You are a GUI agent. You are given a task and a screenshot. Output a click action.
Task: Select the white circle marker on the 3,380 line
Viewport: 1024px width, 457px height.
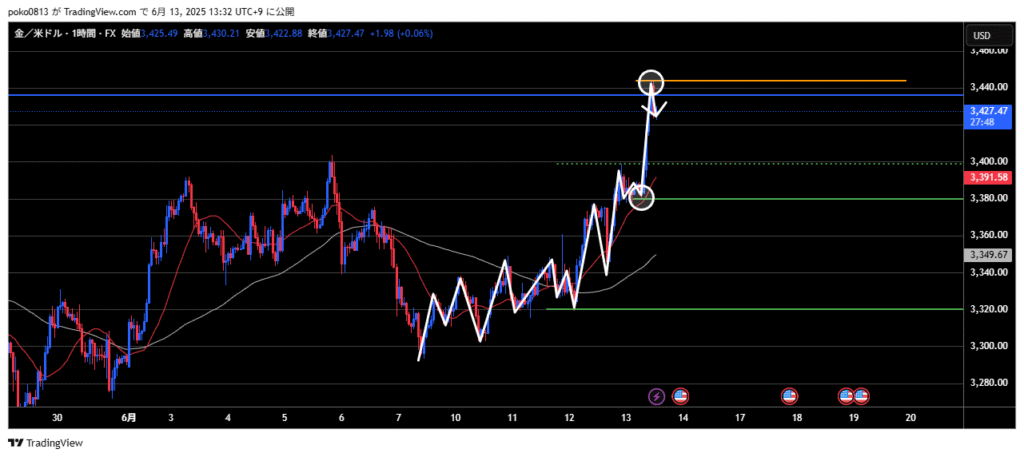(x=641, y=198)
